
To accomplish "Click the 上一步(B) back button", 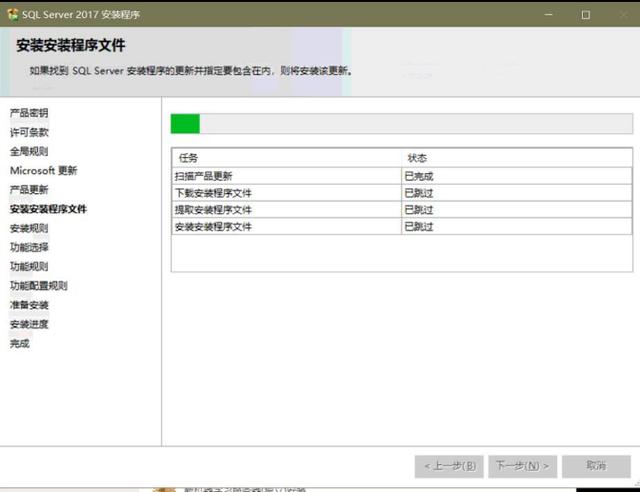I will tap(449, 466).
